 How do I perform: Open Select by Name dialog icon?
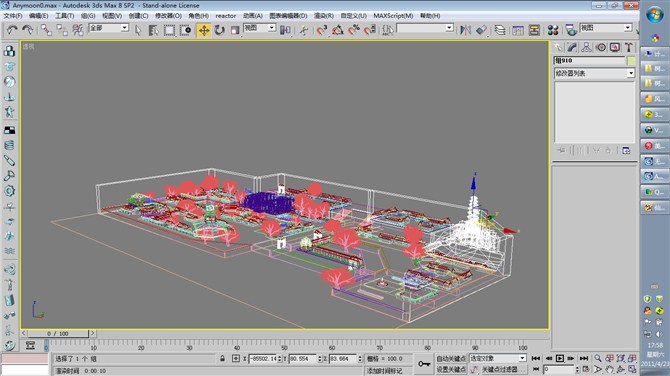[153, 30]
